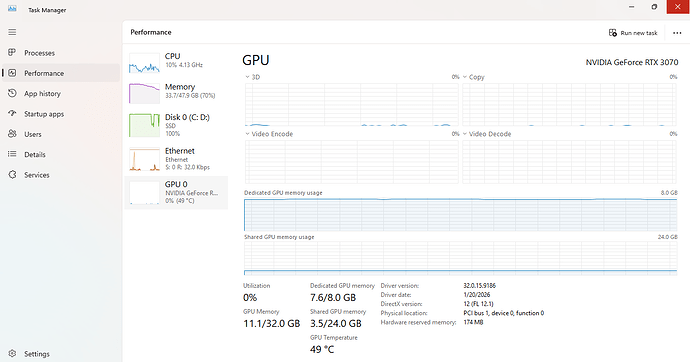This screenshot has width=690, height=362.
Task: Click the 3.5/24.0 GB shared memory value
Action: click(x=336, y=324)
